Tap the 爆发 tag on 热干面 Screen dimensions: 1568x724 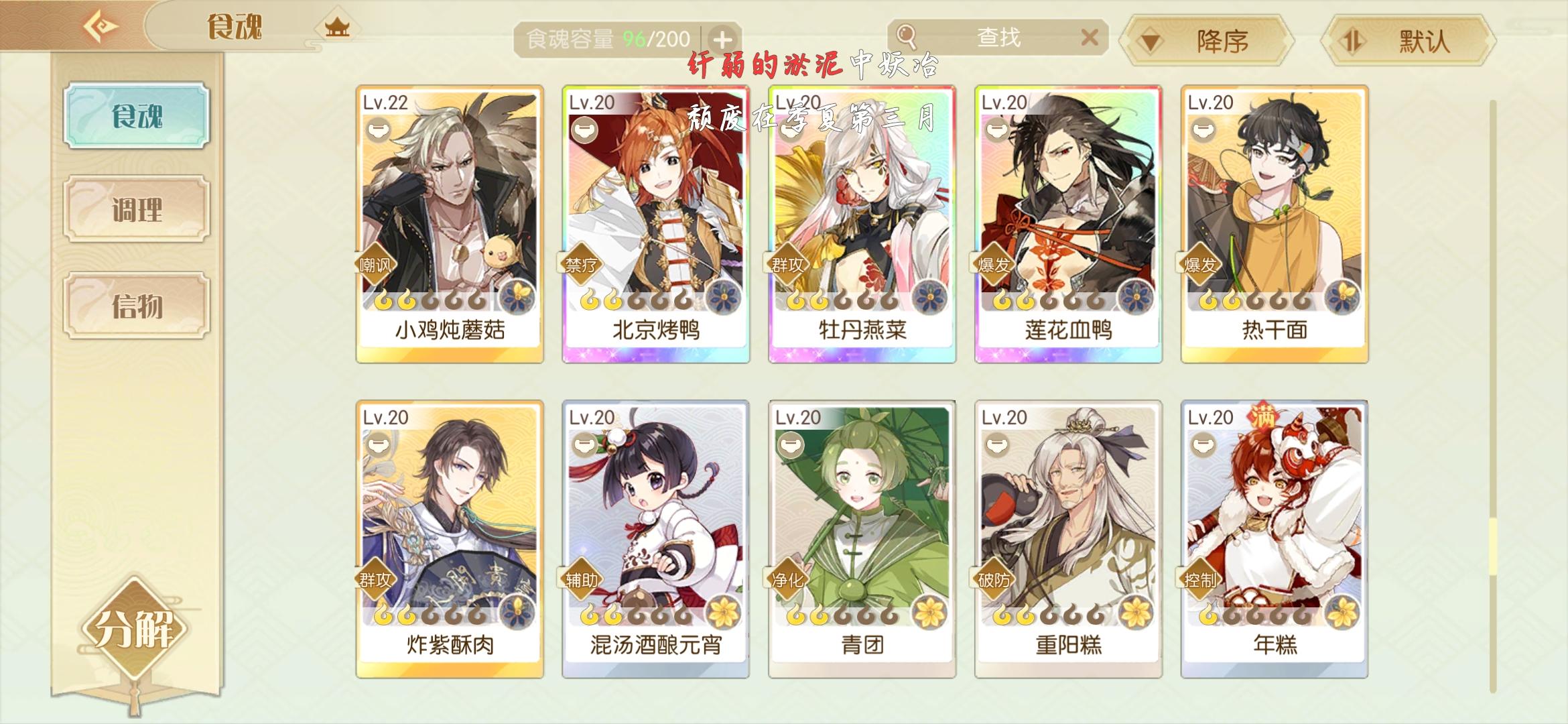[1199, 265]
